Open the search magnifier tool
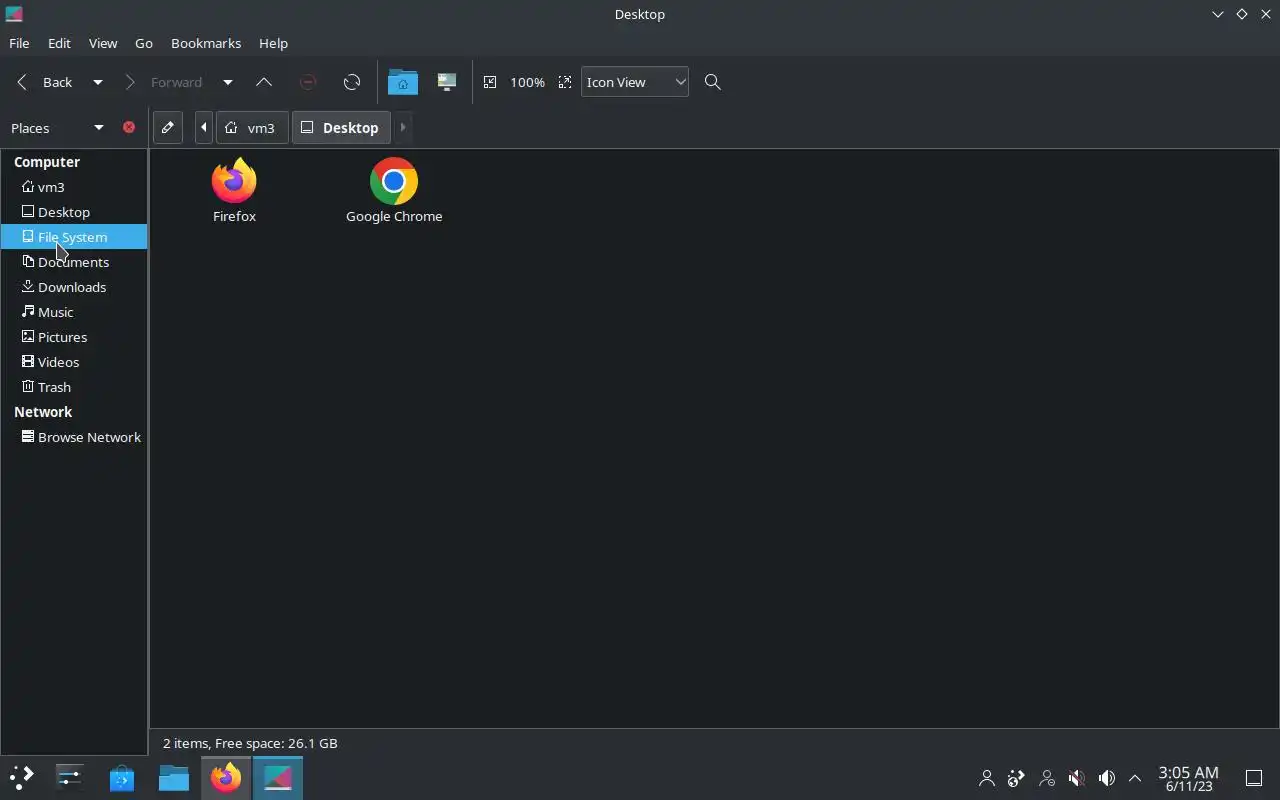 point(713,82)
